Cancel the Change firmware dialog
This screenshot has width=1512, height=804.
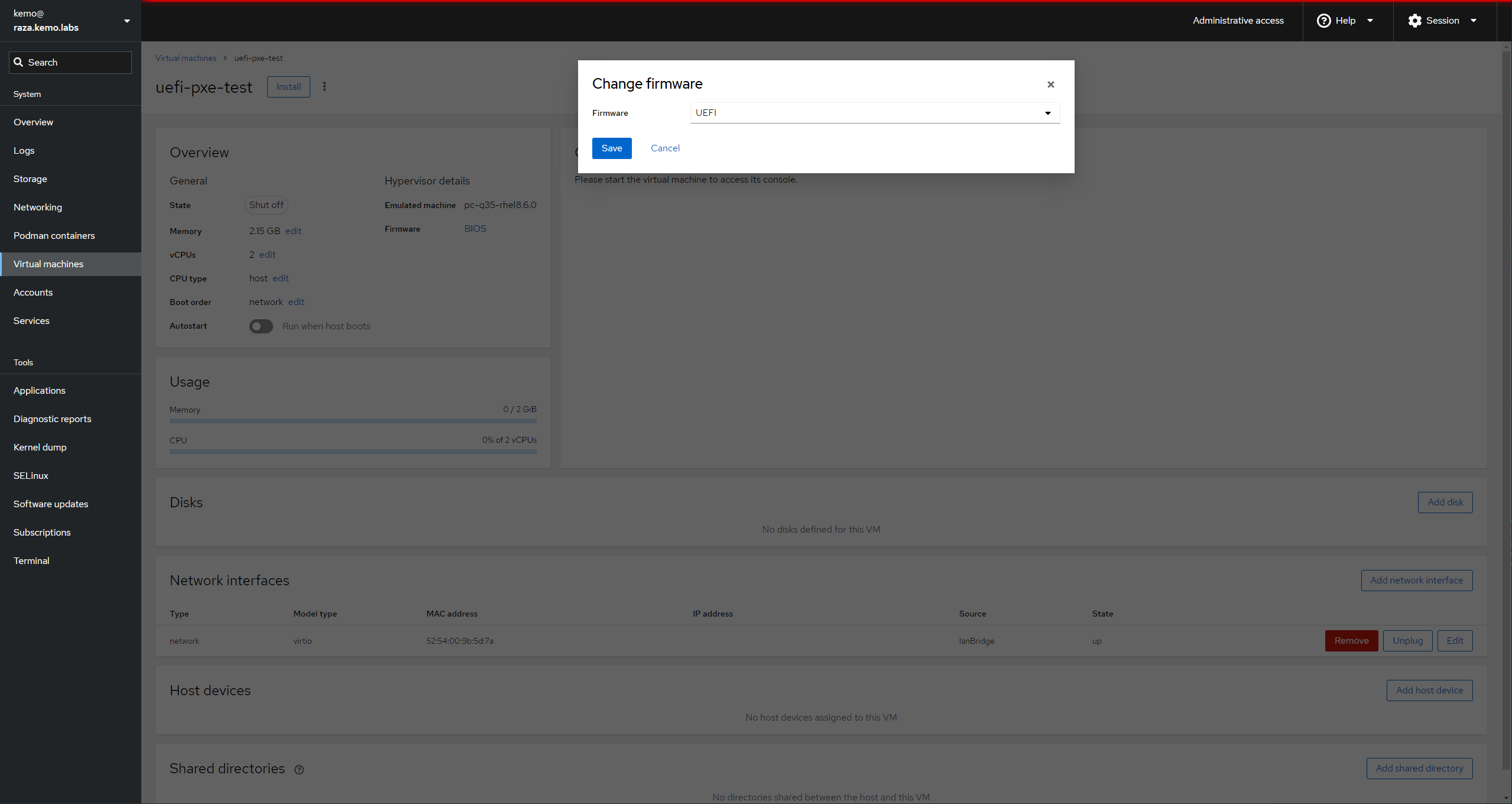(x=664, y=148)
